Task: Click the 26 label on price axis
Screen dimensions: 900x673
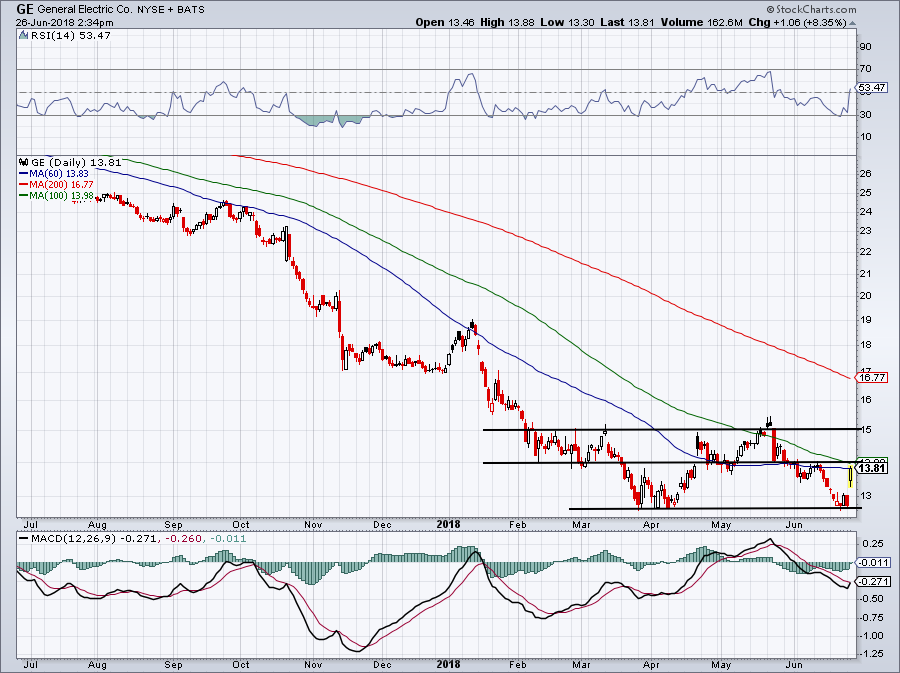Action: (866, 173)
